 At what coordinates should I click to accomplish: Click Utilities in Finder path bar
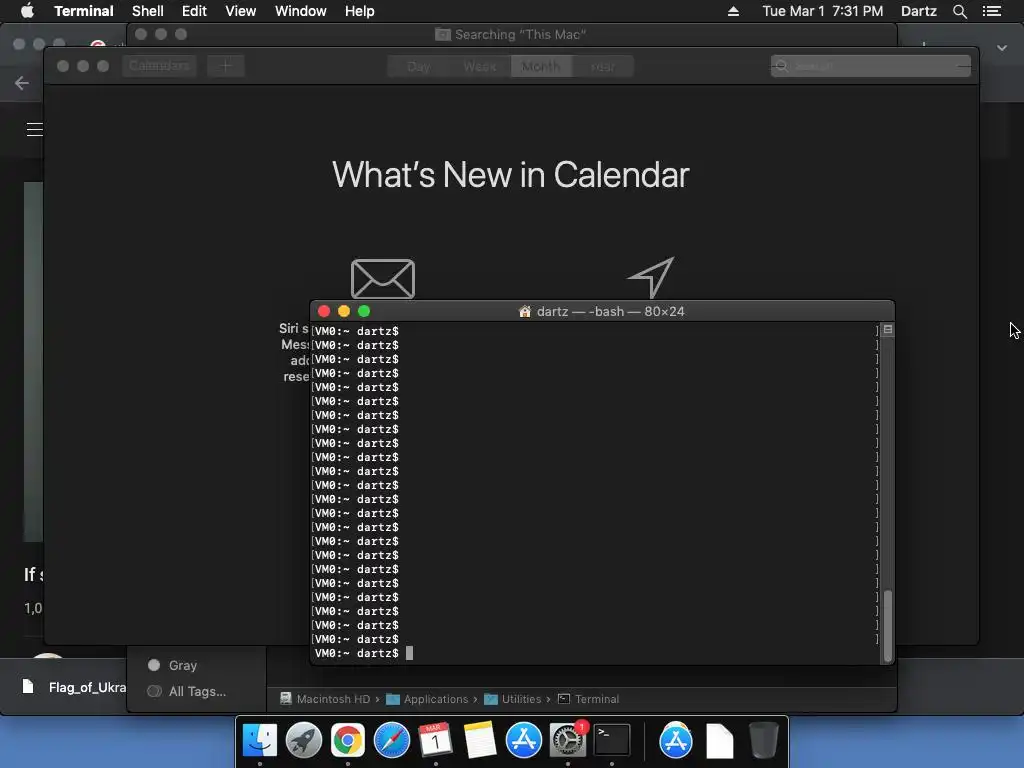[513, 699]
